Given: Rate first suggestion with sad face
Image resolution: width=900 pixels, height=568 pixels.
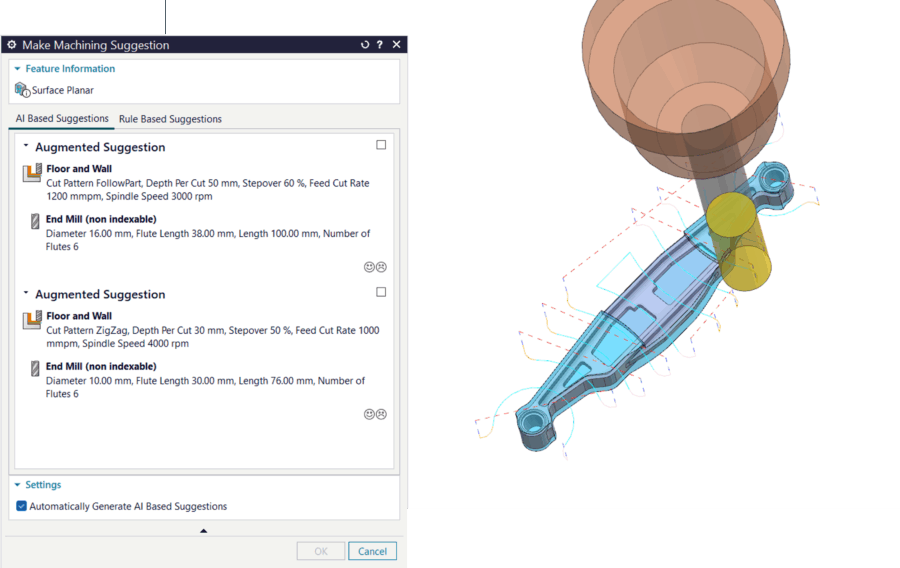Looking at the screenshot, I should [x=381, y=267].
